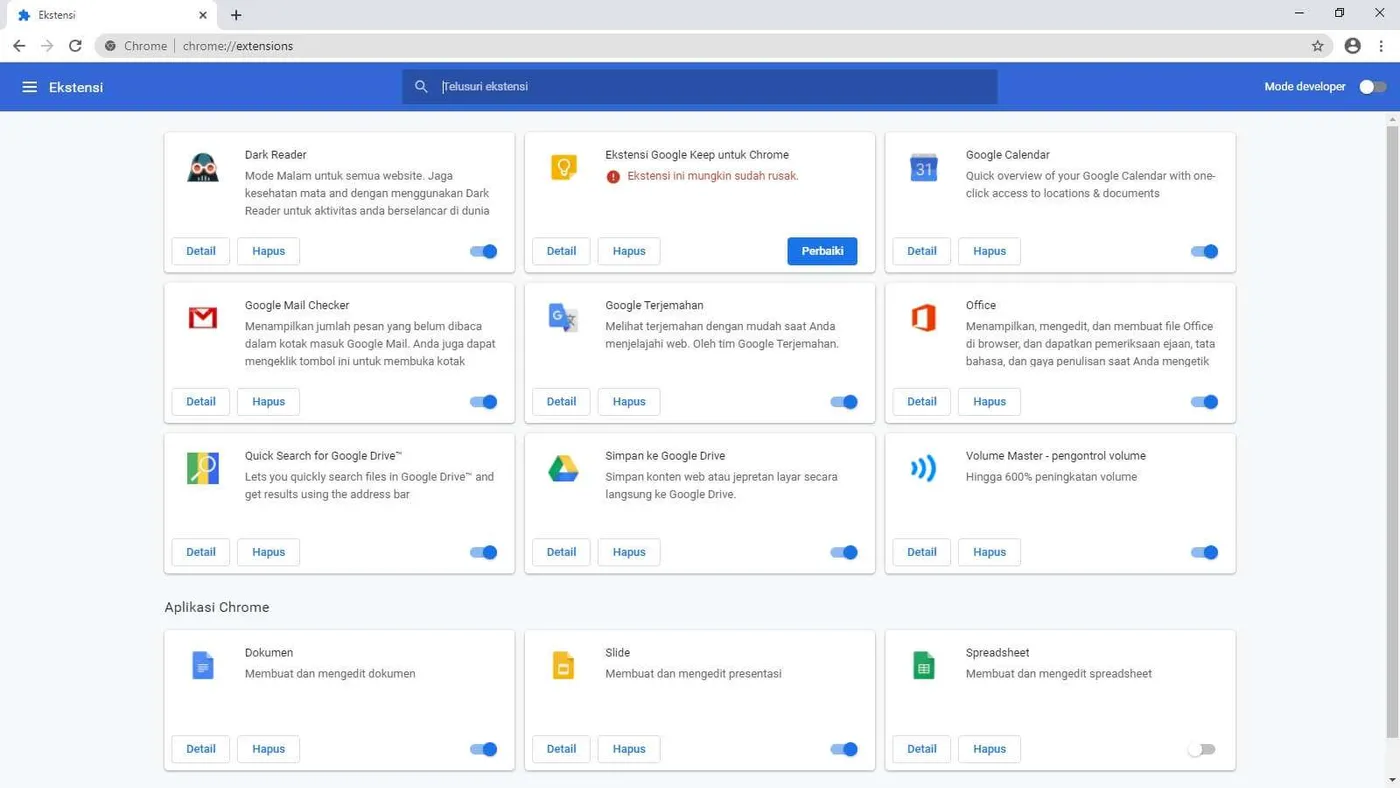Disable the Dark Reader extension toggle
Screen dimensions: 1400x788
tap(484, 251)
